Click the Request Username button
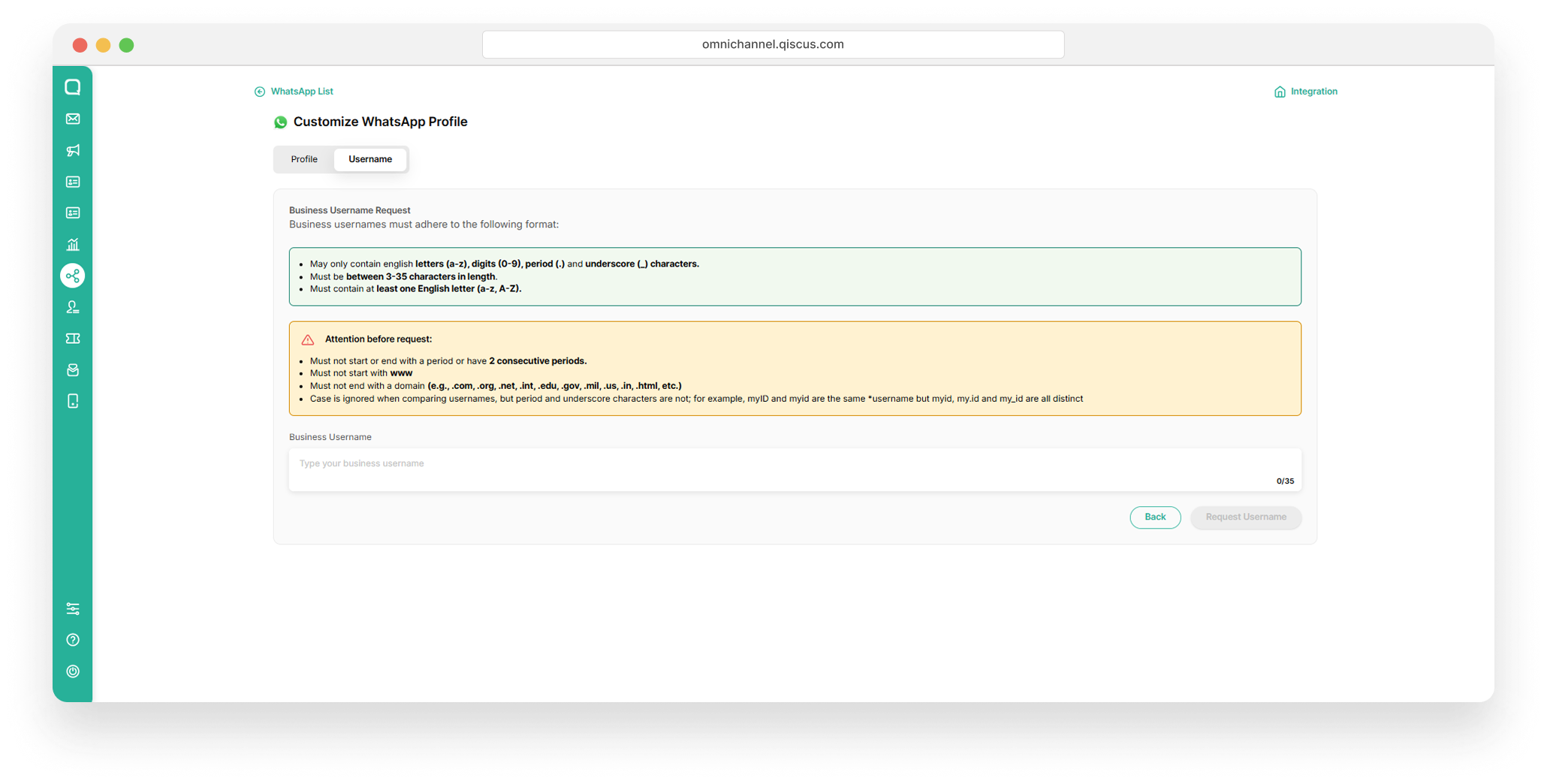Image resolution: width=1547 pixels, height=784 pixels. click(1246, 517)
